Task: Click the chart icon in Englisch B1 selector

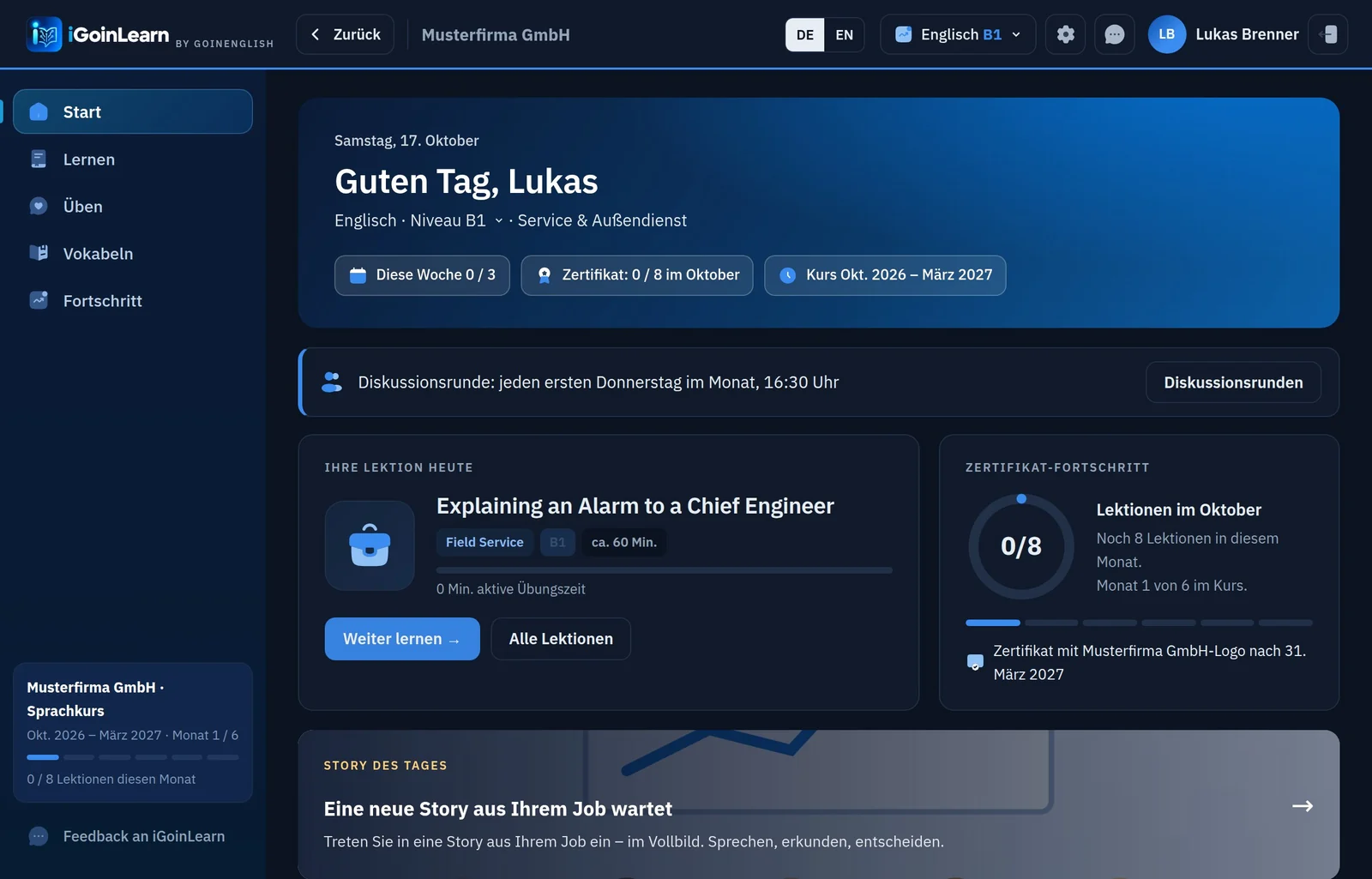Action: [903, 34]
